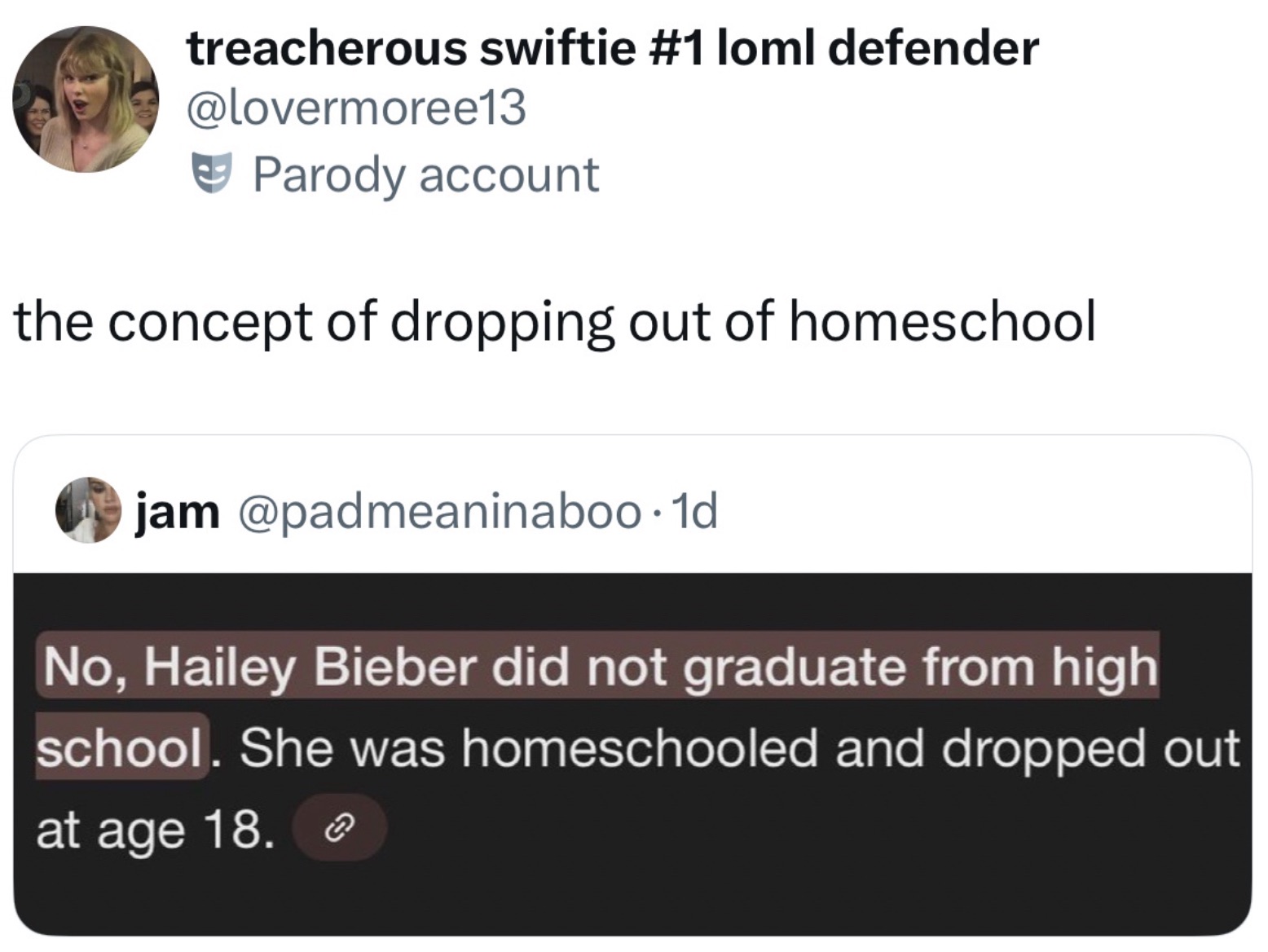Click the display name 'jam' in quoted tweet

coord(178,511)
